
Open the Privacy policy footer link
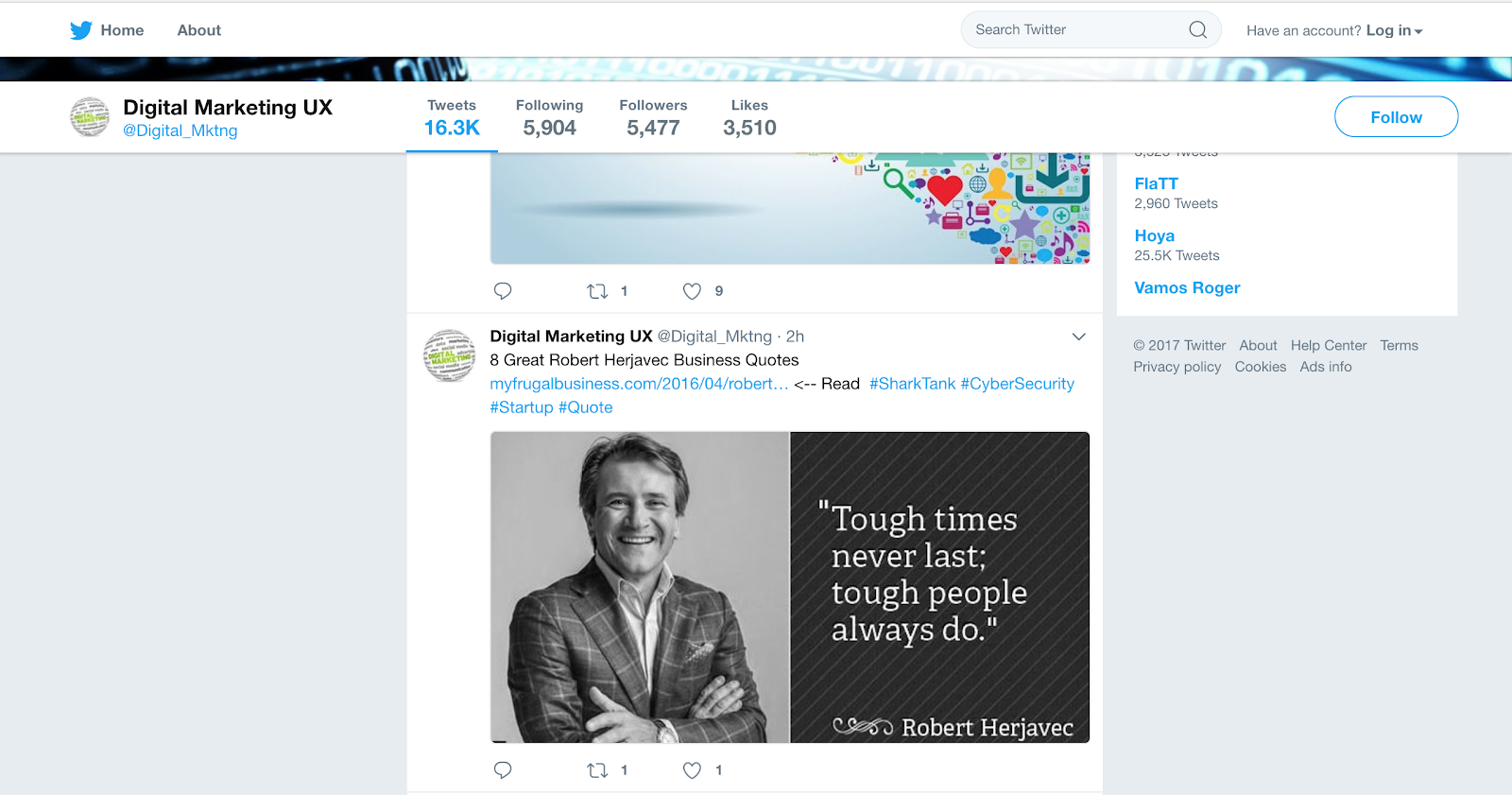pyautogui.click(x=1177, y=367)
